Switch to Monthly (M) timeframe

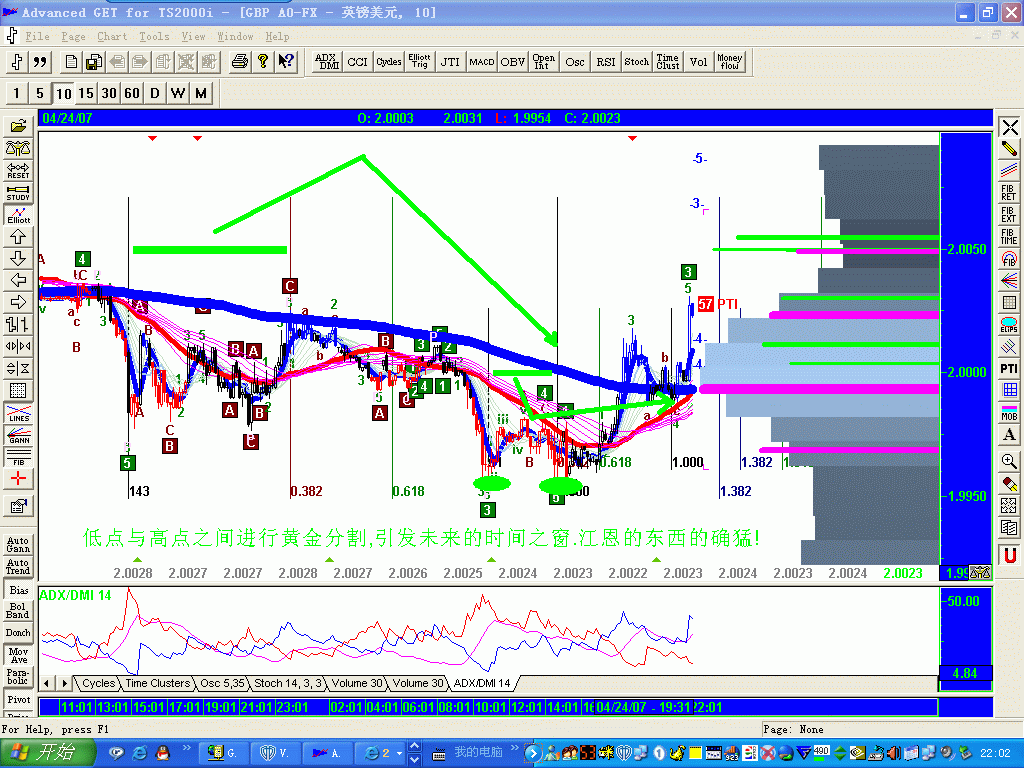[200, 93]
